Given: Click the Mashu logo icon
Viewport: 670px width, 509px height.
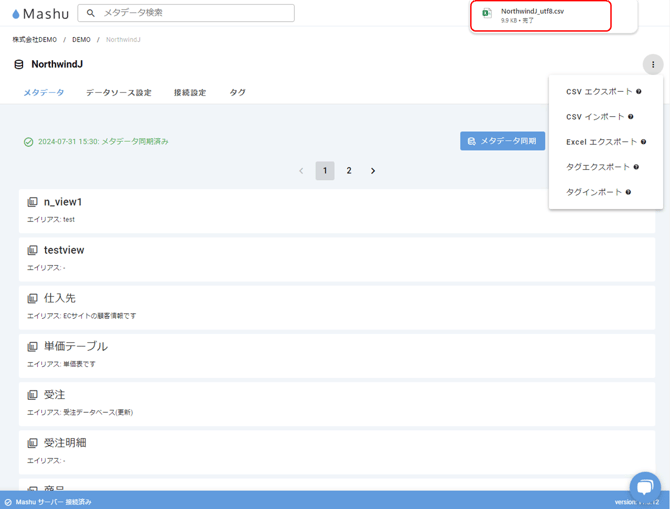Looking at the screenshot, I should 16,14.
